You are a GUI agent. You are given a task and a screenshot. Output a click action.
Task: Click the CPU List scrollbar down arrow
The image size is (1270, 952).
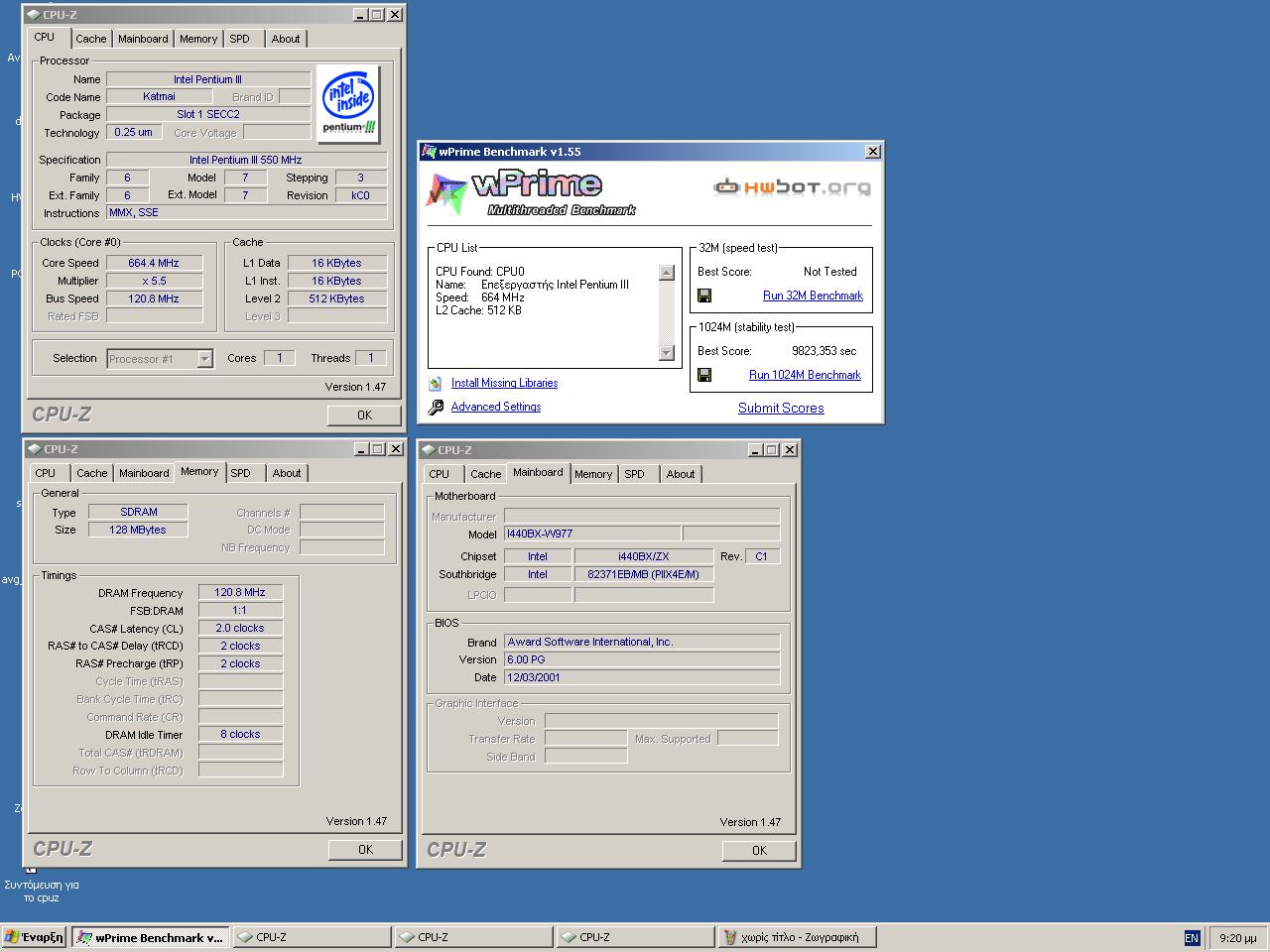[x=667, y=353]
